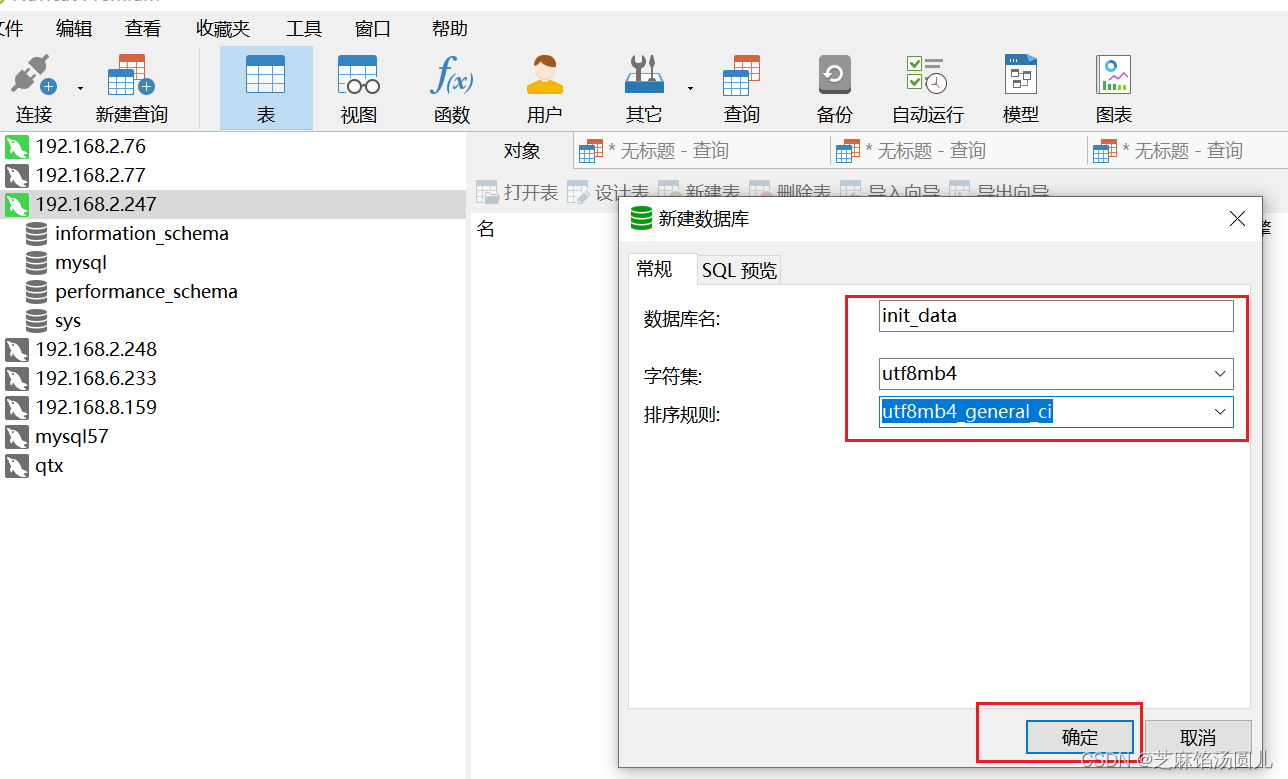
Task: Click the connection icon beside 192.168.2.76
Action: click(x=17, y=148)
